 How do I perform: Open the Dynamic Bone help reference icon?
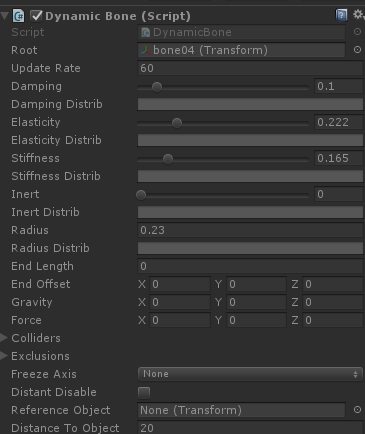[x=341, y=15]
